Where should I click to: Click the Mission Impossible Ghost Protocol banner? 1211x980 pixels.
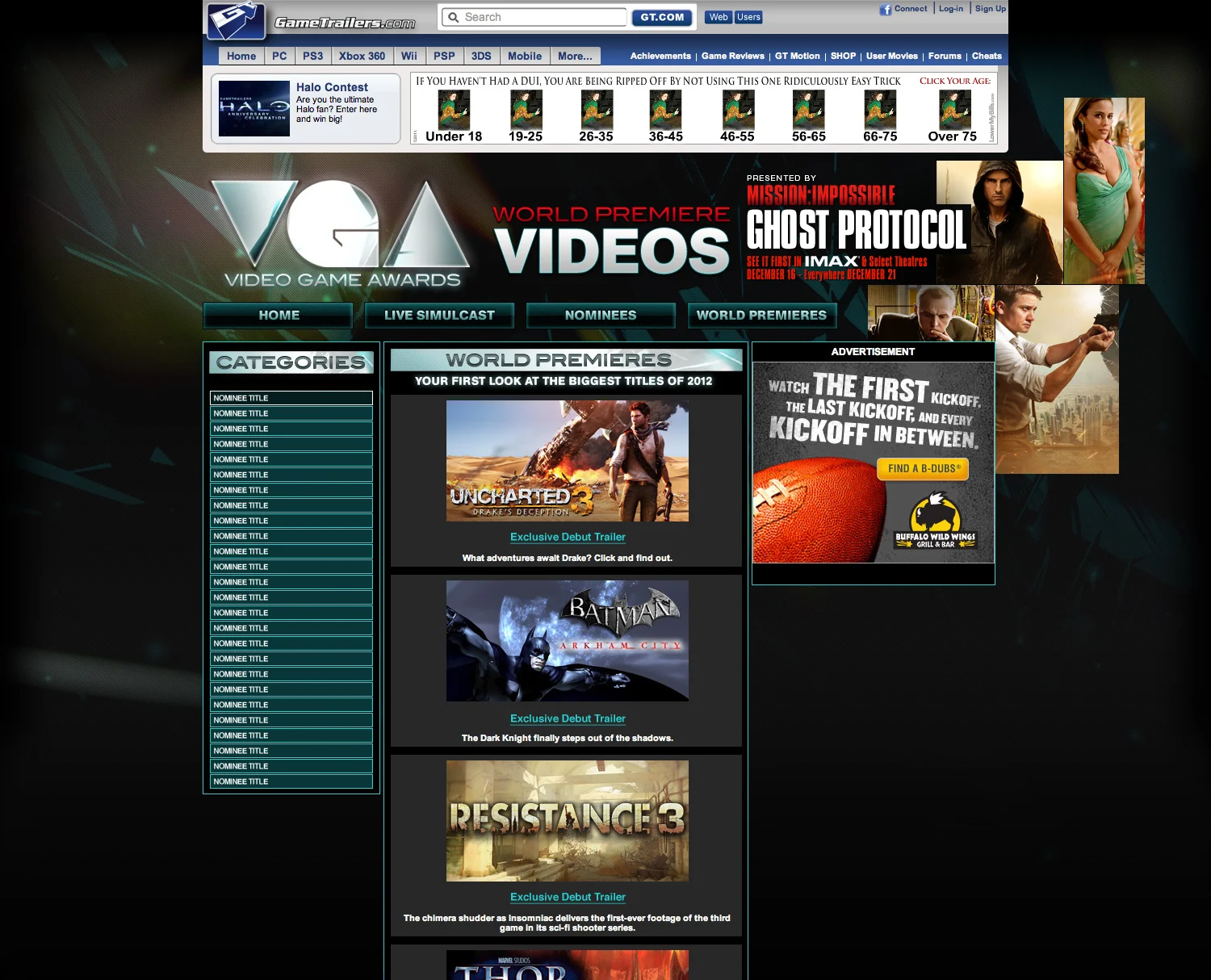coord(857,228)
